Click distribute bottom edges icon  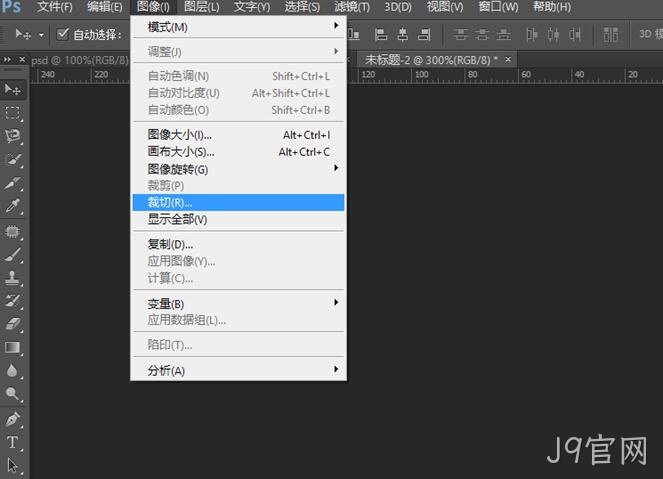503,34
